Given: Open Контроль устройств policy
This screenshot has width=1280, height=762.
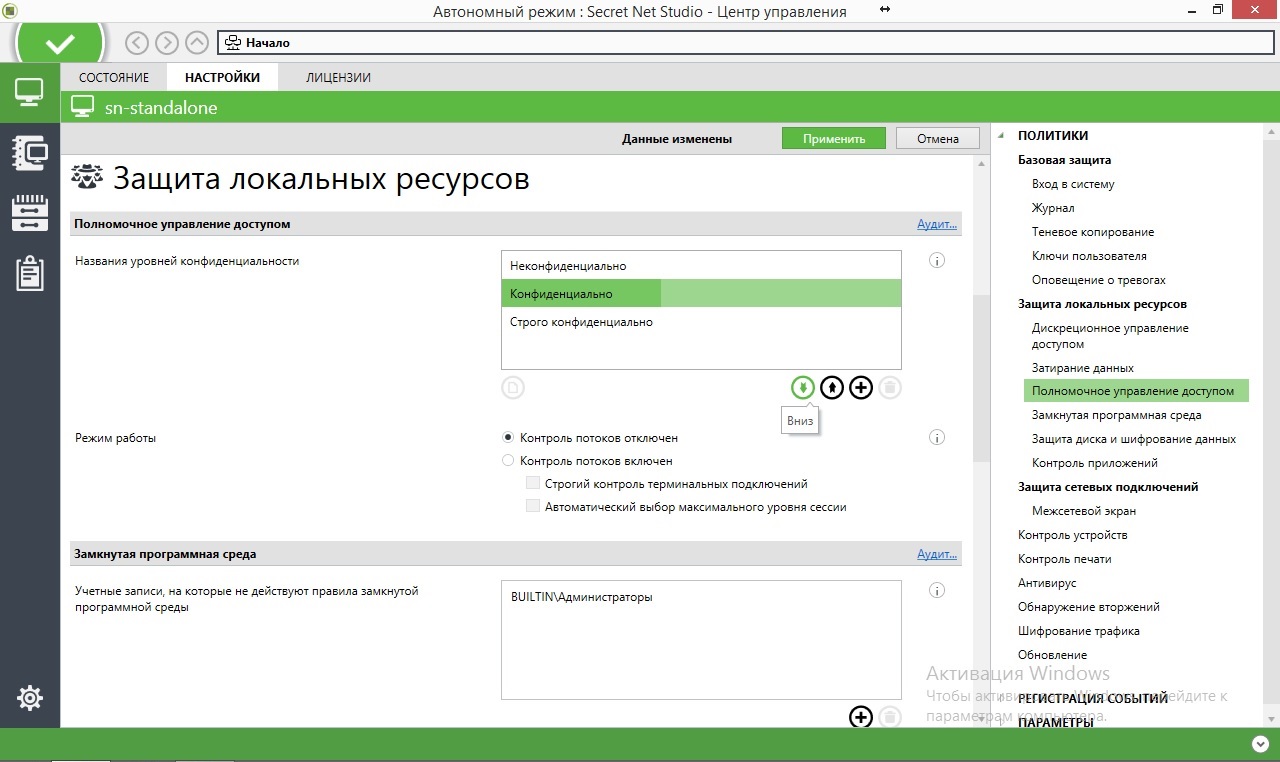Looking at the screenshot, I should coord(1072,535).
